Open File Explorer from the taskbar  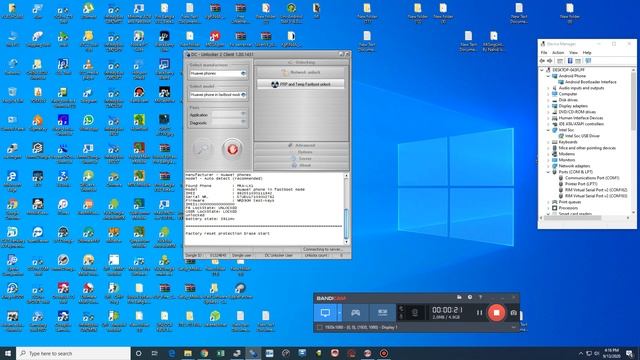(188, 353)
